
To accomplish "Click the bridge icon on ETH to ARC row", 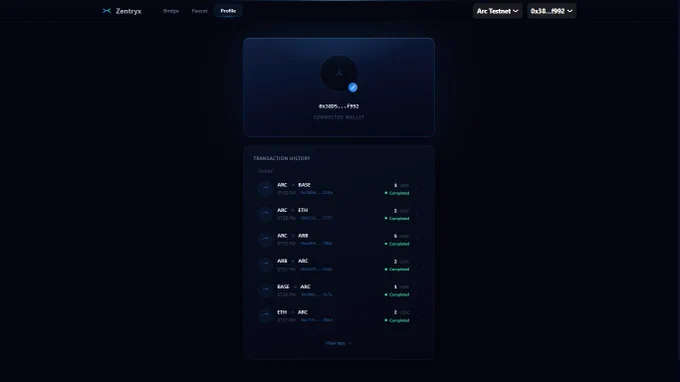I will (265, 316).
